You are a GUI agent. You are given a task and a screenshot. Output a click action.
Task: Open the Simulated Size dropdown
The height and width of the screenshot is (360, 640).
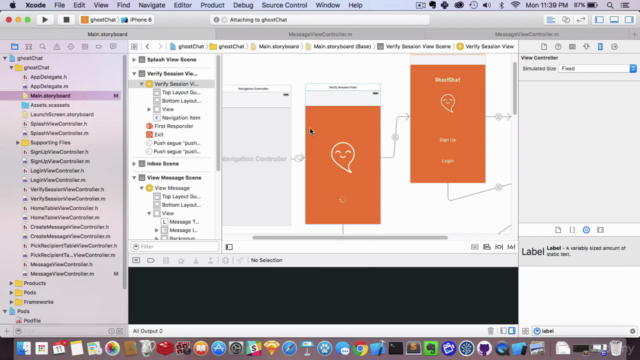598,68
